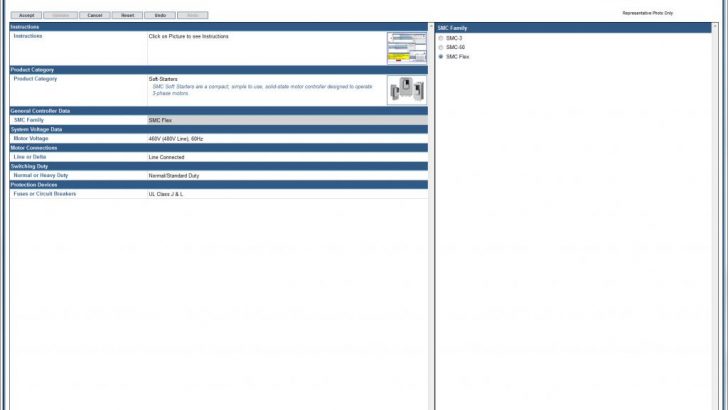Click the Accept button
This screenshot has height=410, width=728.
[27, 15]
